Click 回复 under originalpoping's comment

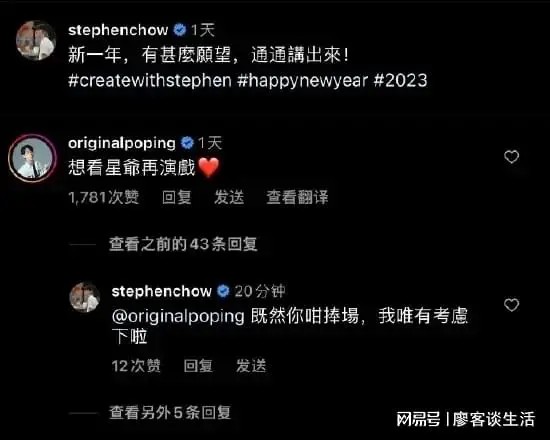[177, 197]
